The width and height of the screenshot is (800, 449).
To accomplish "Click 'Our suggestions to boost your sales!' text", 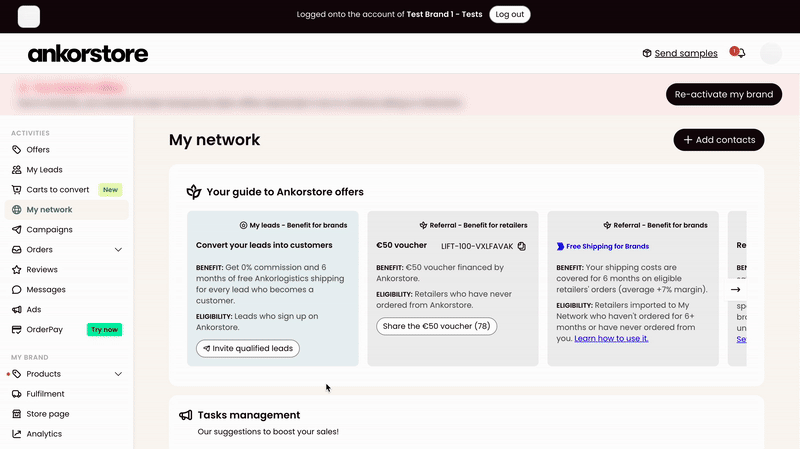I will pyautogui.click(x=268, y=432).
